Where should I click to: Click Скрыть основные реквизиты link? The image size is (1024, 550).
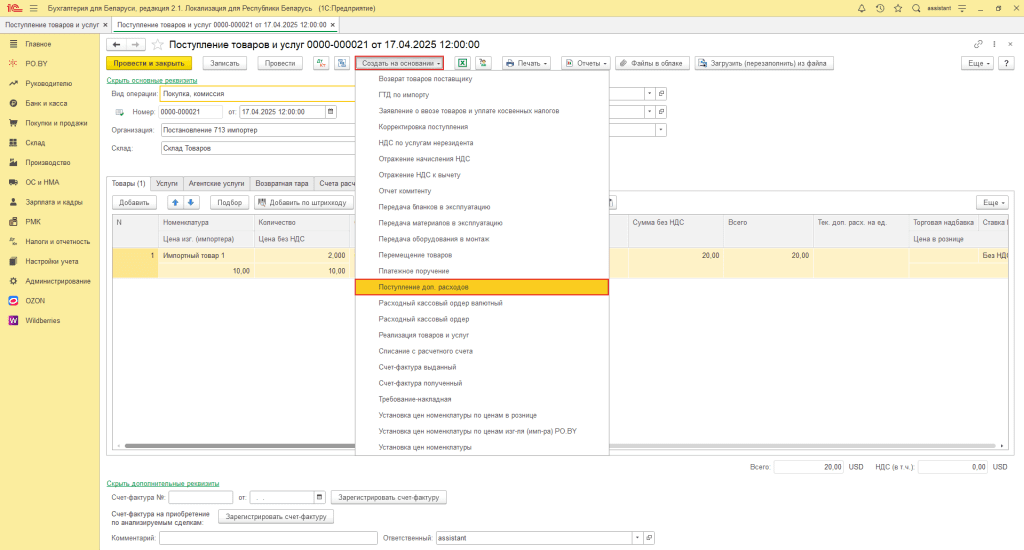152,80
